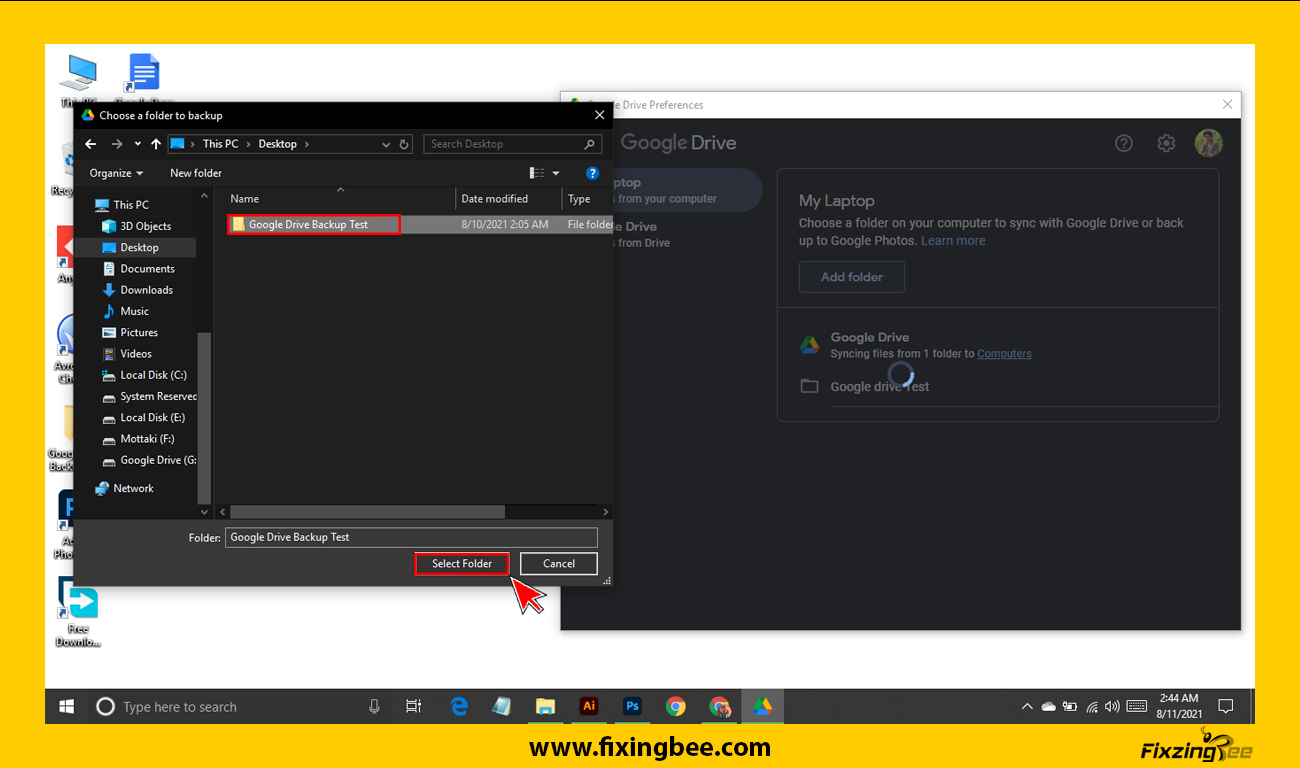Select Downloads in the navigation tree
The height and width of the screenshot is (768, 1300).
click(x=146, y=290)
